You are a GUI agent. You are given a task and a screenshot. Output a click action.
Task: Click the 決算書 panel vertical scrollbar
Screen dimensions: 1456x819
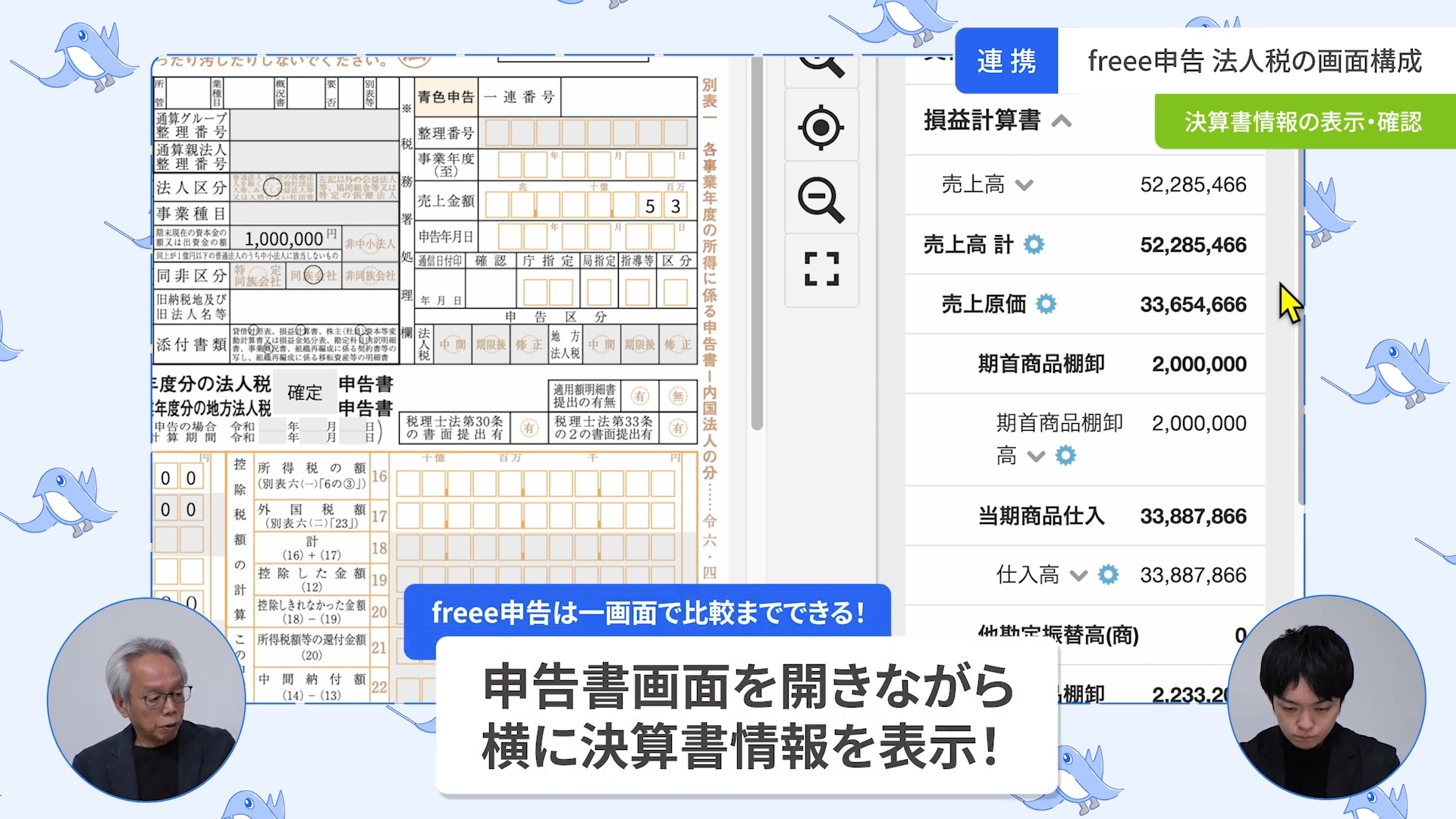[x=1301, y=326]
